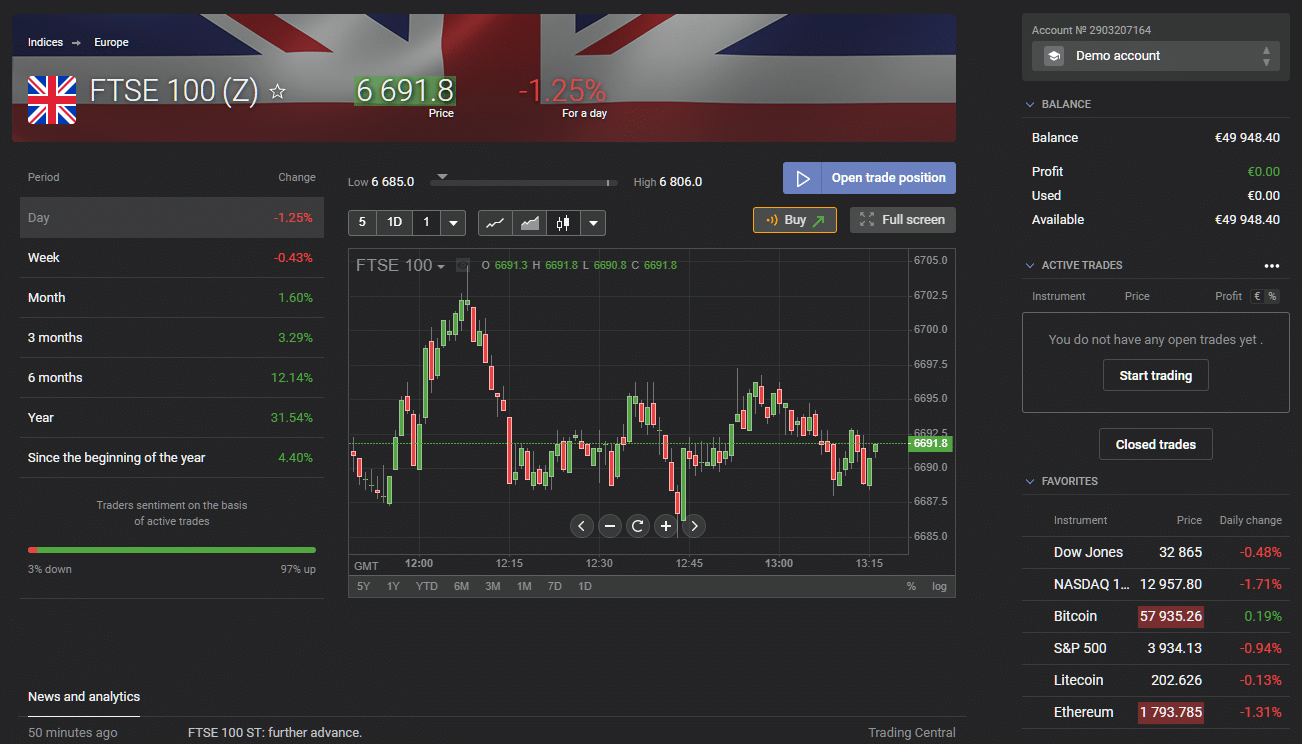Screen dimensions: 1302x744
Task: Reset the chart with the refresh icon
Action: pos(638,525)
